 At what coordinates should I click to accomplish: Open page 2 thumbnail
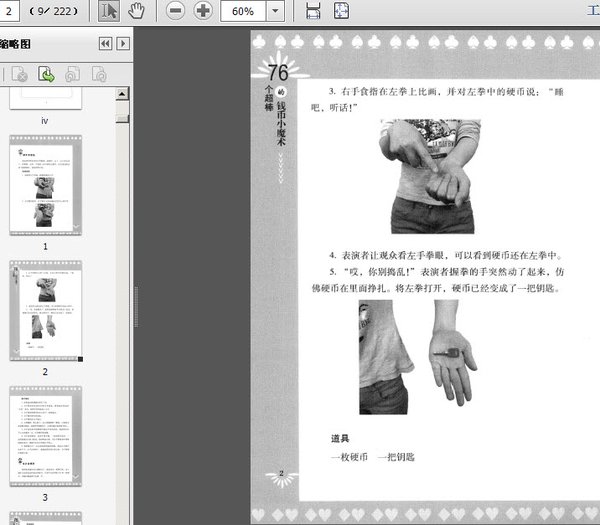[46, 310]
